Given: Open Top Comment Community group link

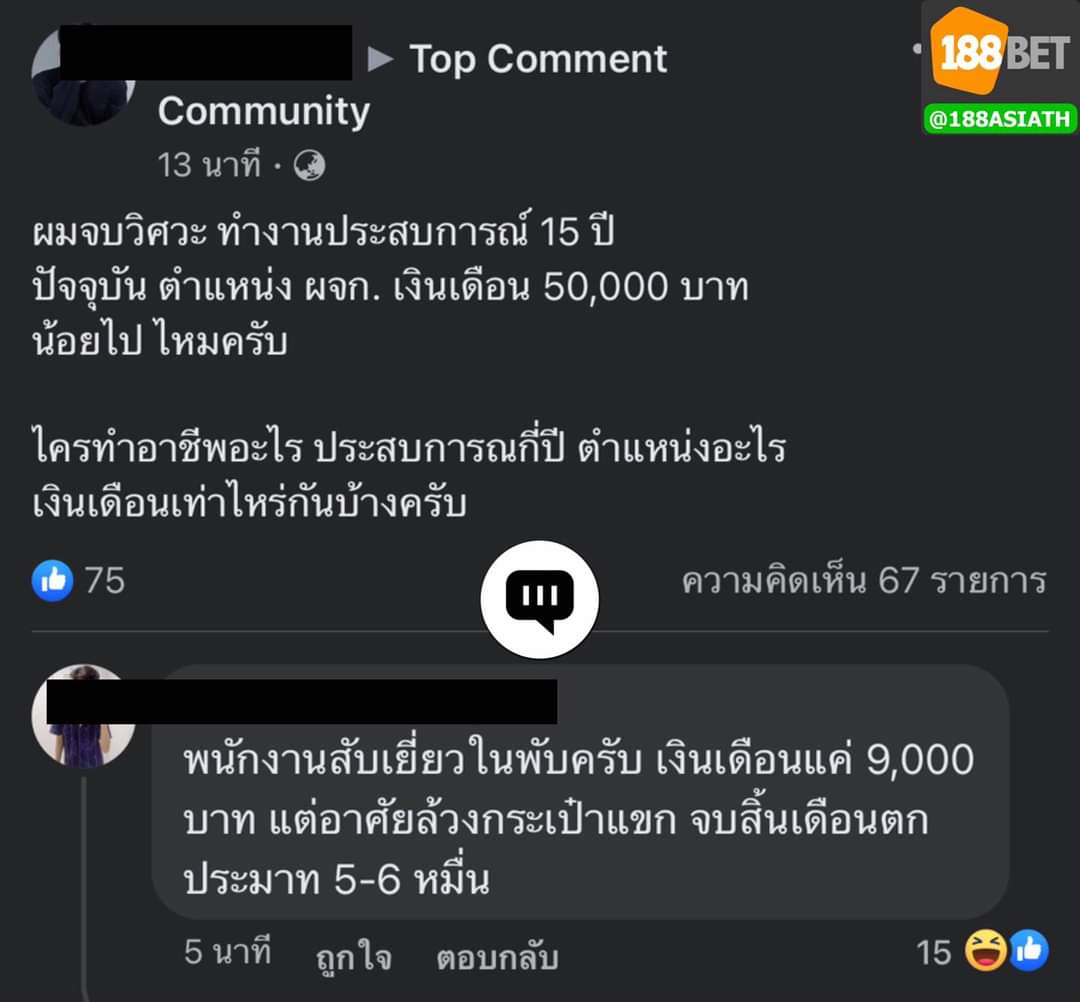Looking at the screenshot, I should [x=412, y=85].
